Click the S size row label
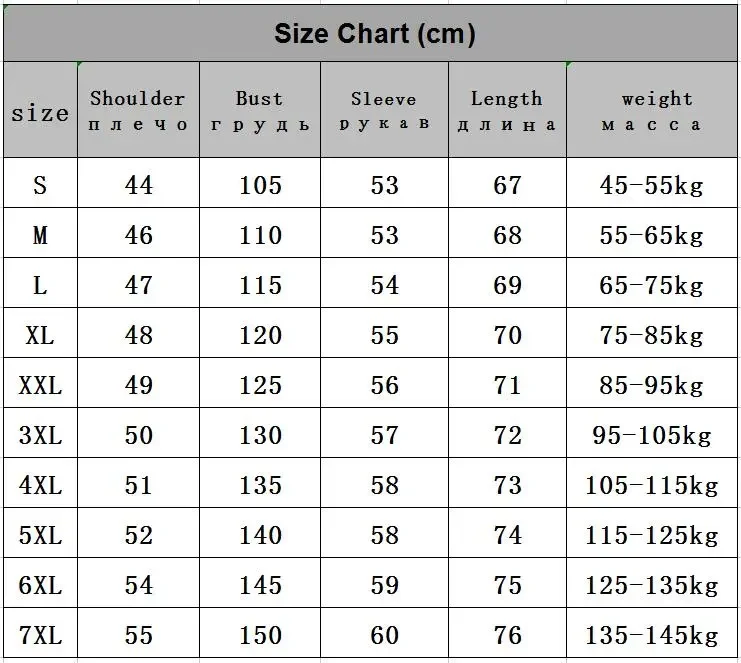The image size is (741, 663). (40, 185)
